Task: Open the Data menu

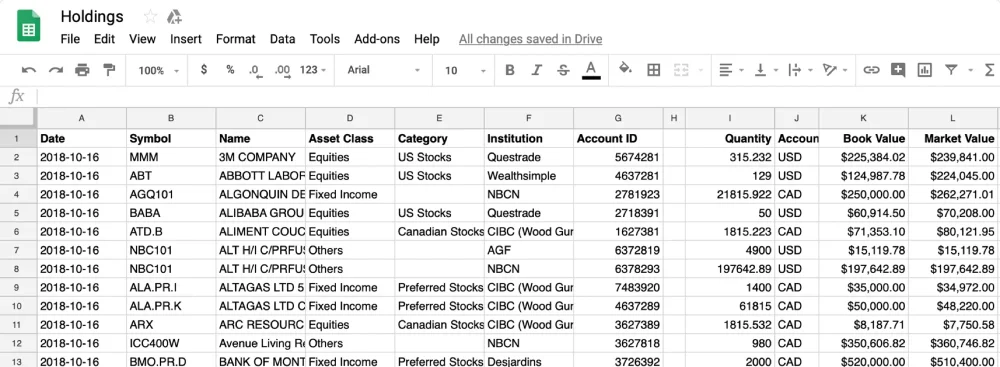Action: click(x=283, y=39)
